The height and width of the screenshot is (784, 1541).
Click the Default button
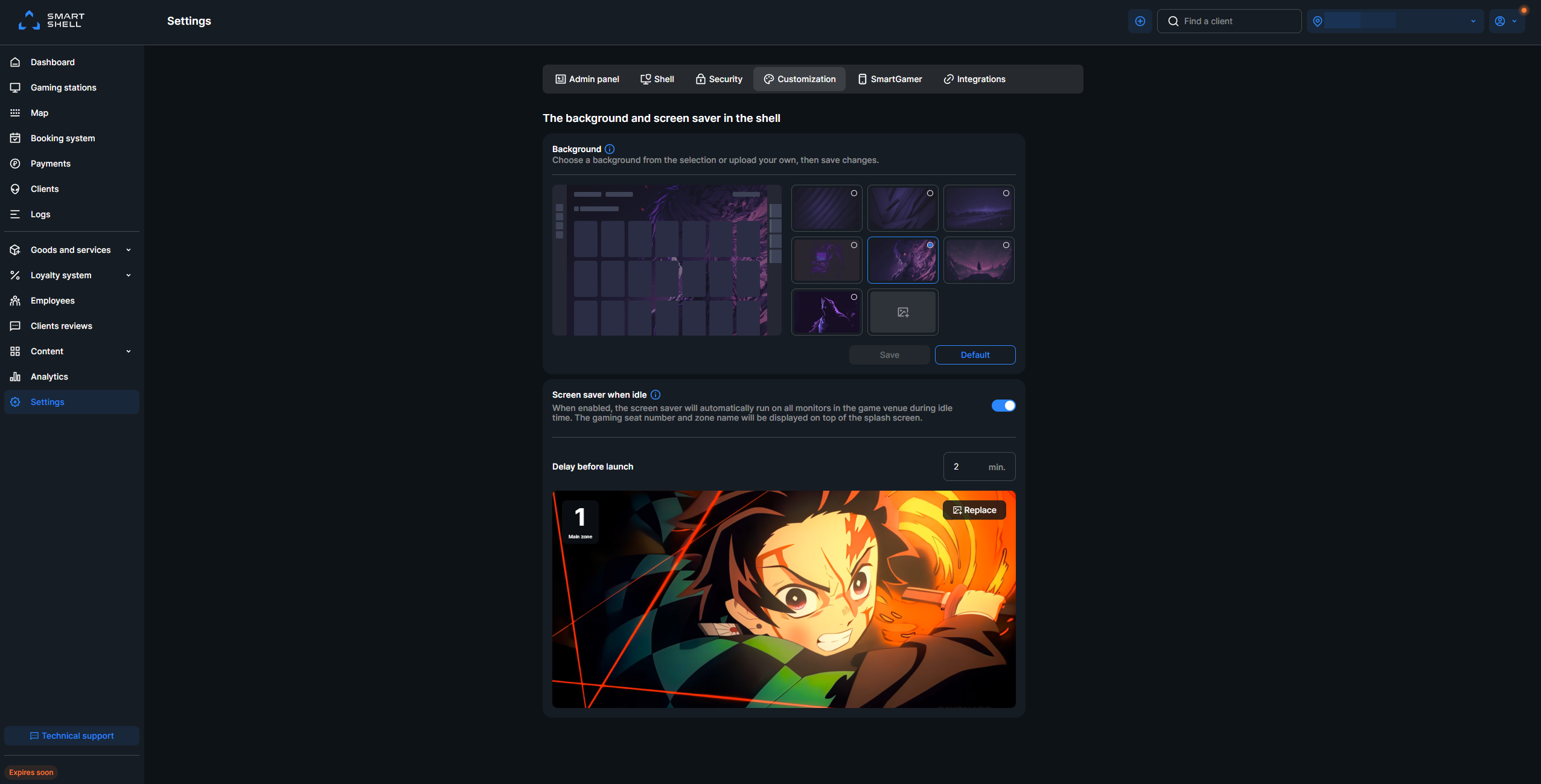click(975, 355)
